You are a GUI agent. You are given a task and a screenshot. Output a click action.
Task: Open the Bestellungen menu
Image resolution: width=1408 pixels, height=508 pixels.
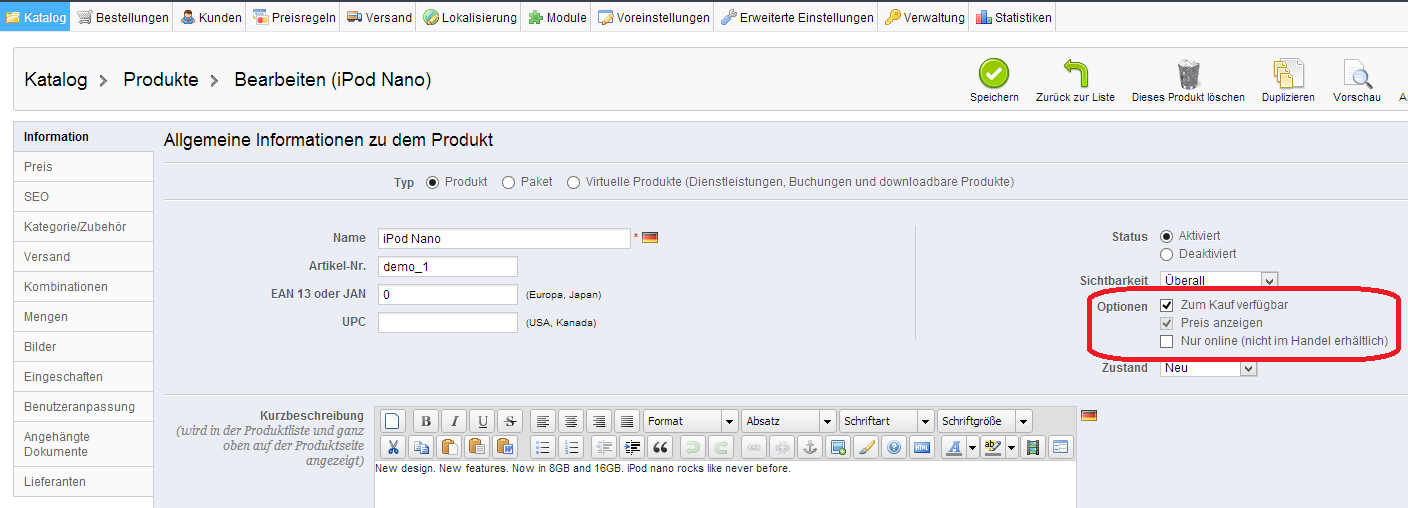123,17
